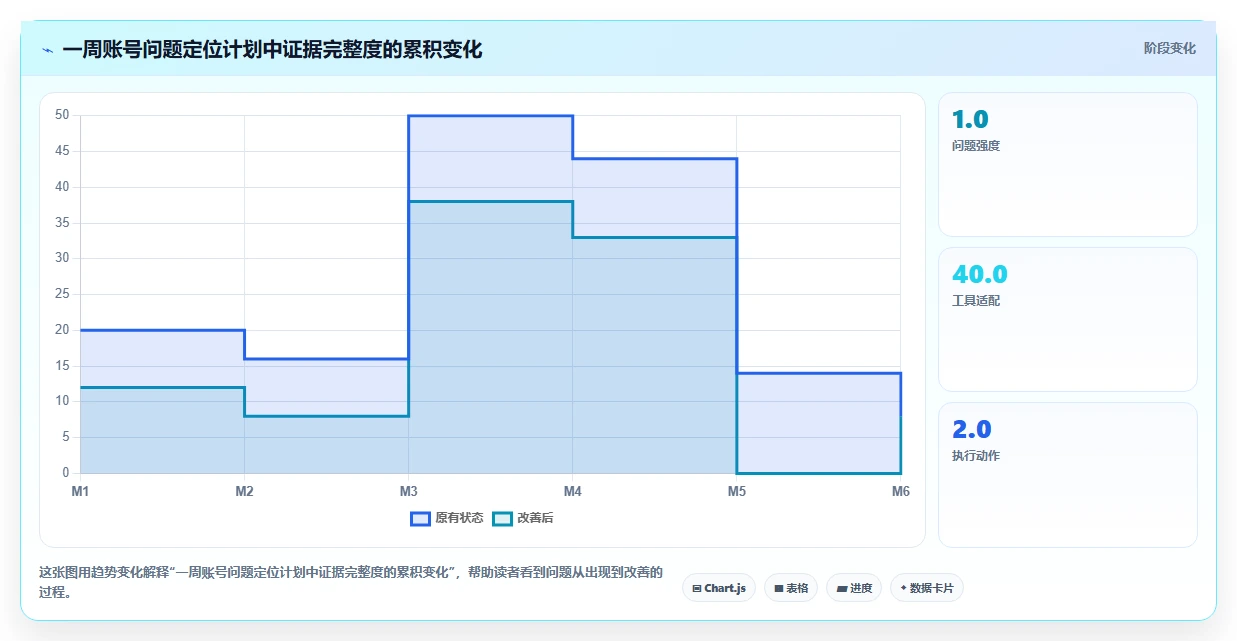
Task: Click the M2 axis label
Action: [x=244, y=491]
